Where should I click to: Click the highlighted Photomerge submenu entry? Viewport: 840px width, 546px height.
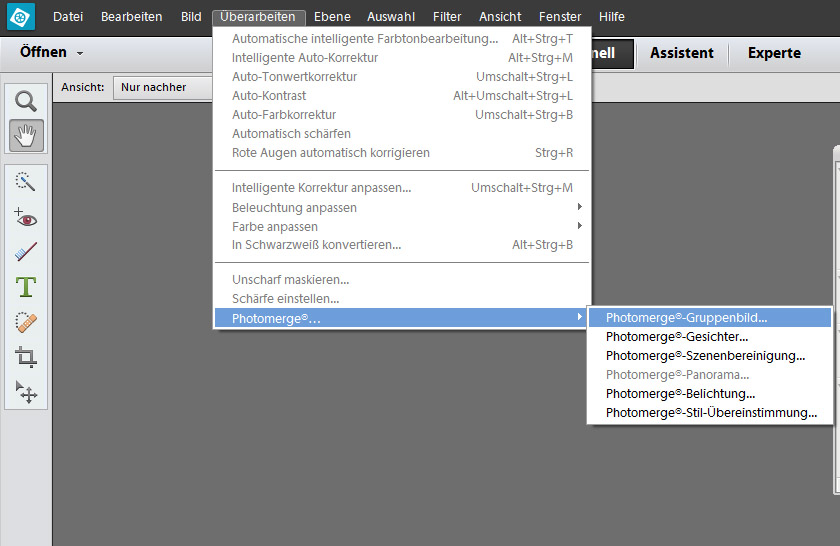click(402, 318)
